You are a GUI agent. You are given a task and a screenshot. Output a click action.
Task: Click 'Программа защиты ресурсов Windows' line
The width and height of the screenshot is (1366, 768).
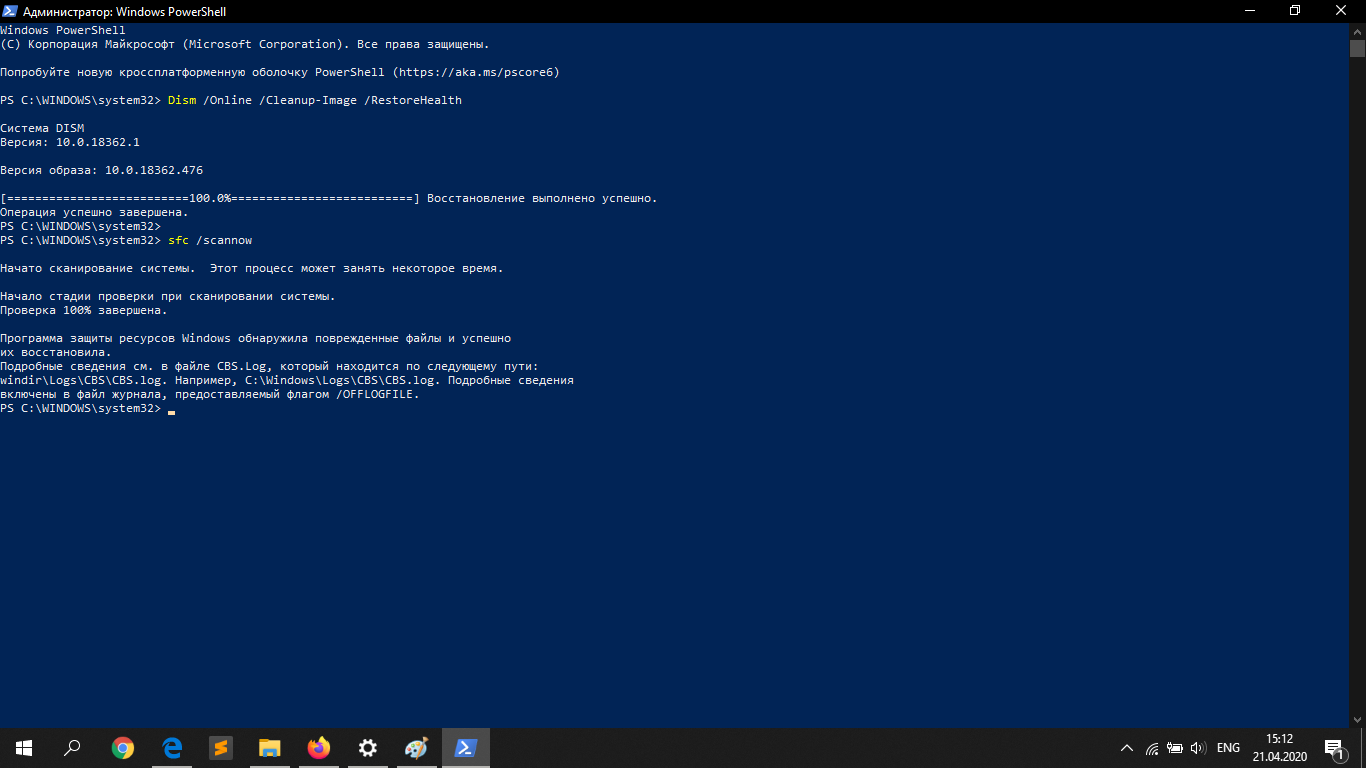[x=255, y=338]
